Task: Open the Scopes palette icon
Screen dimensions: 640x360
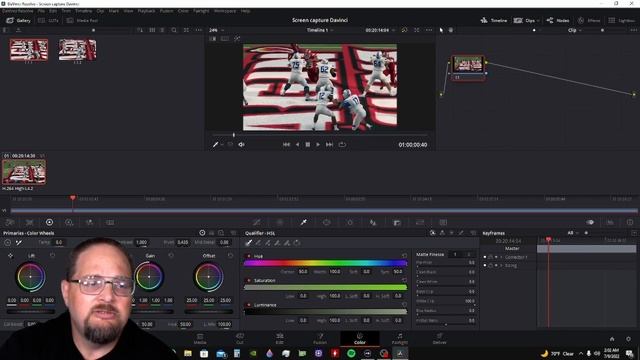Action: pos(610,222)
